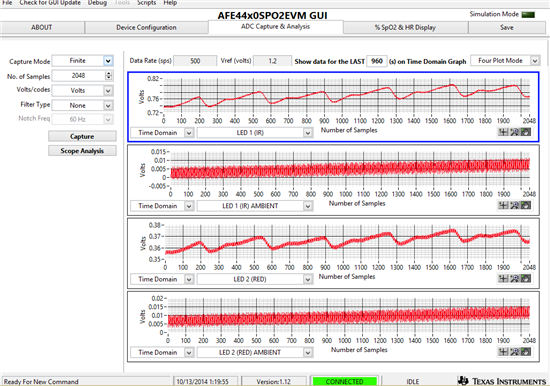
Task: Open Time Domain dropdown beside LED 2 (RED)
Action: coord(162,279)
